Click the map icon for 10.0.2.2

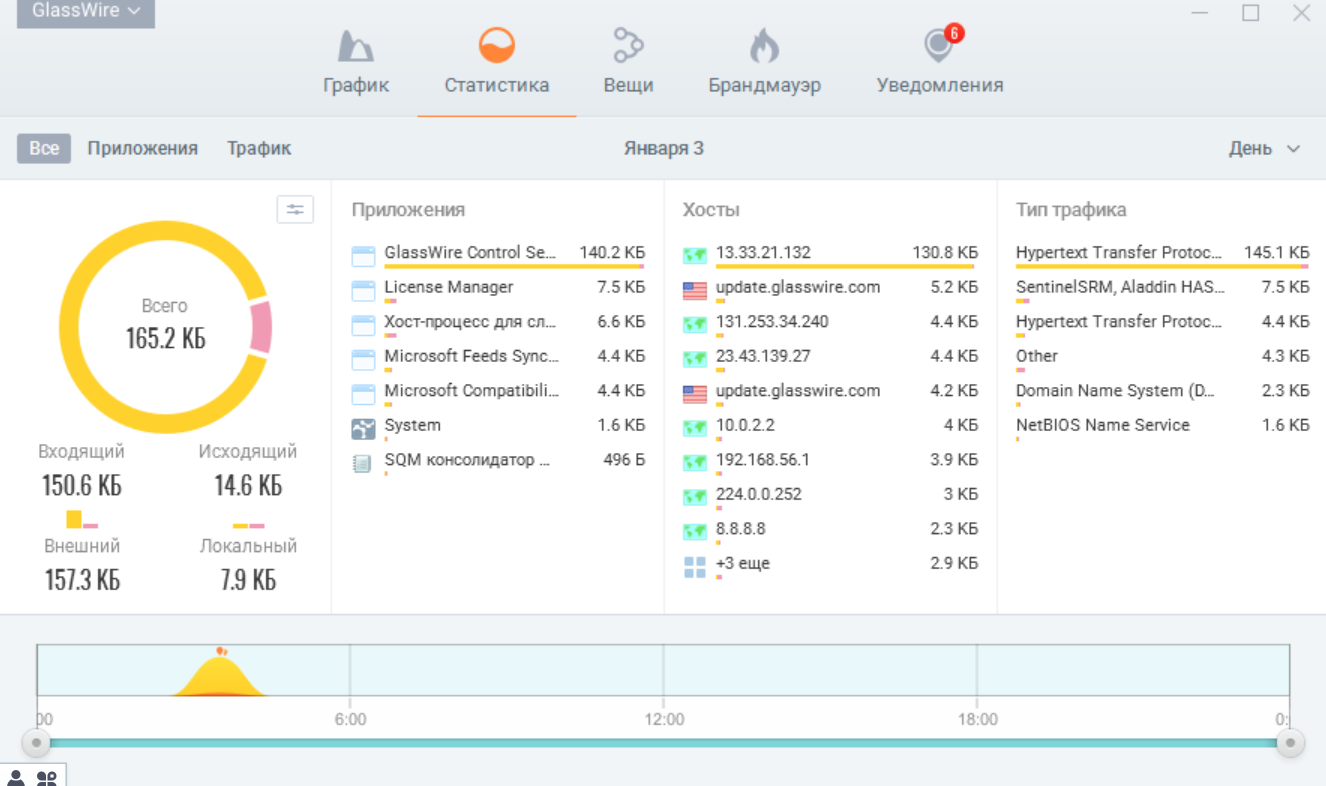(x=695, y=428)
